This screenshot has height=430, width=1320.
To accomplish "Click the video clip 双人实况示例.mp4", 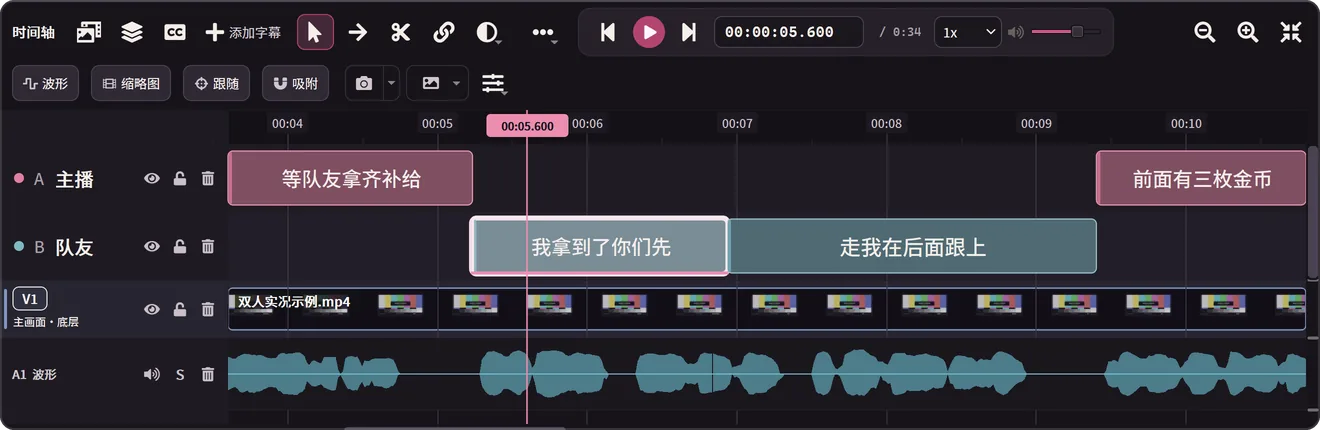I will click(767, 309).
